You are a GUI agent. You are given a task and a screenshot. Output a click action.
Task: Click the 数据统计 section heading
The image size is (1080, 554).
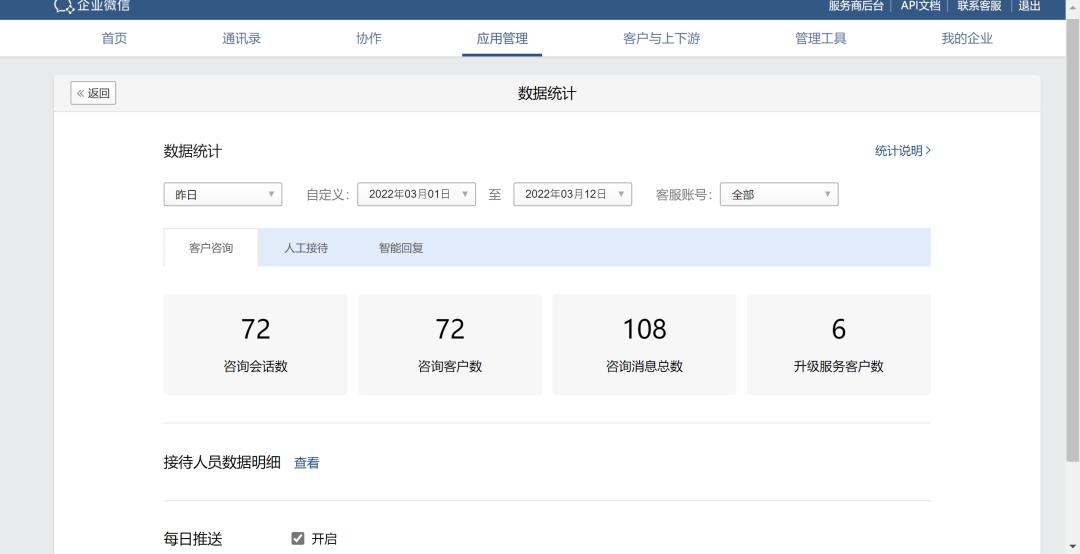tap(193, 152)
